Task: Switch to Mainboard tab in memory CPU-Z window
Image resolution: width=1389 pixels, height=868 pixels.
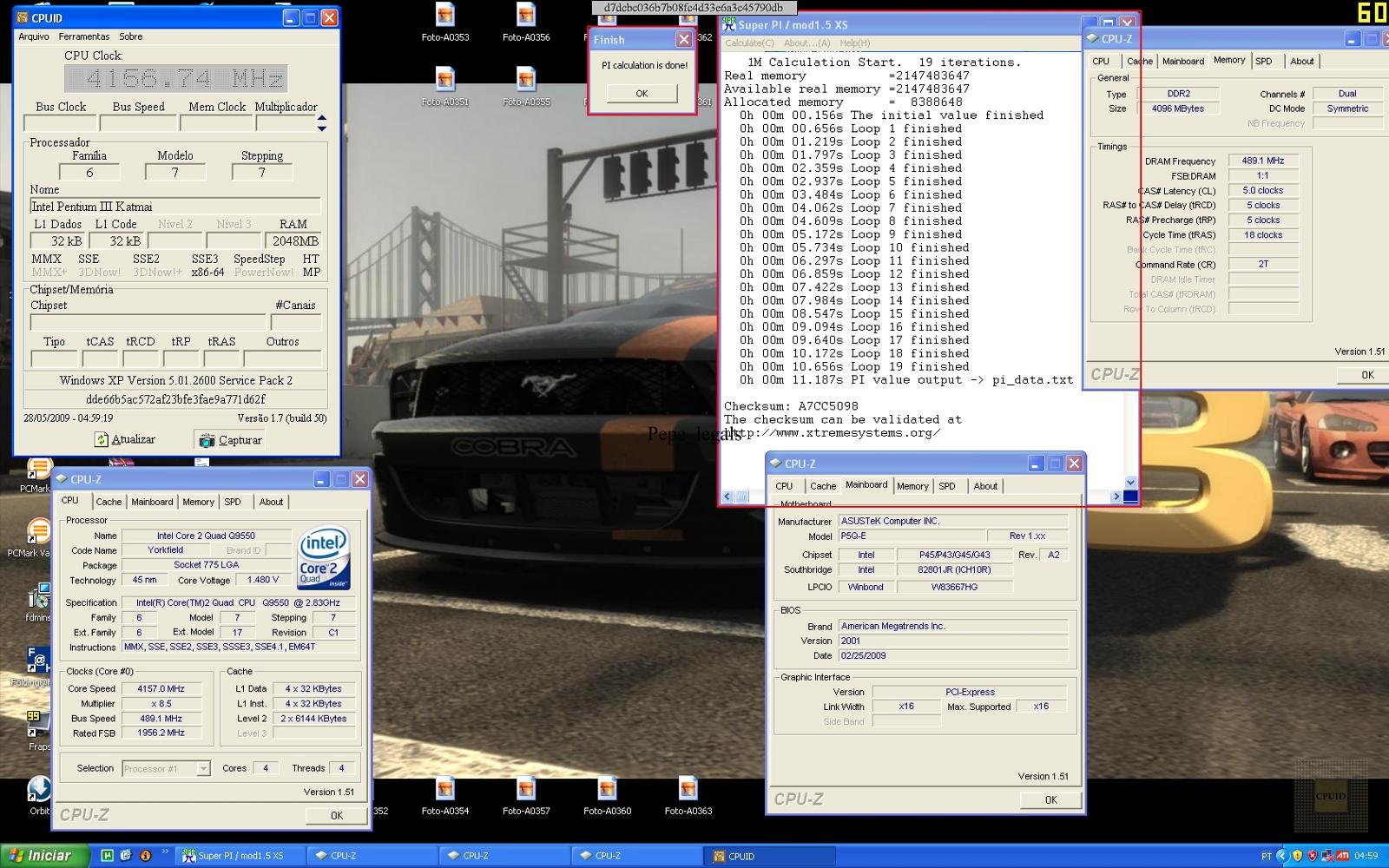Action: tap(1183, 61)
